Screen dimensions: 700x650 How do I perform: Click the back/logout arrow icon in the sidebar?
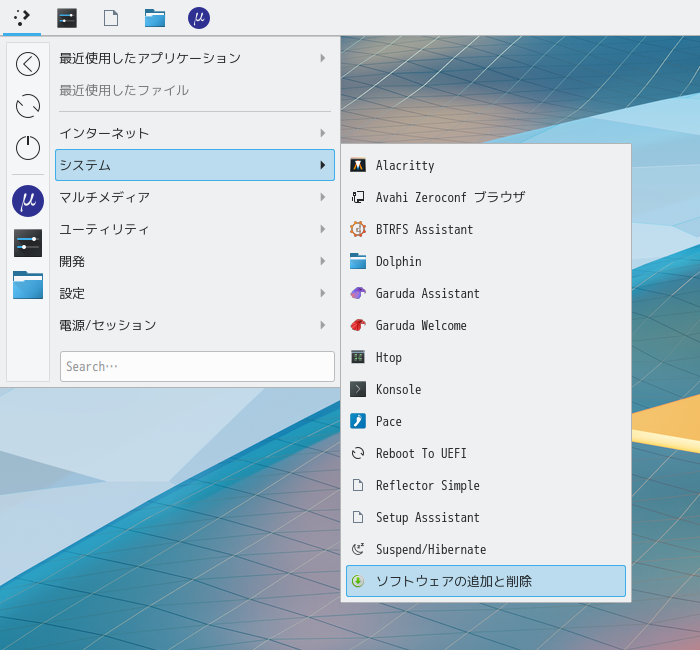[x=28, y=64]
